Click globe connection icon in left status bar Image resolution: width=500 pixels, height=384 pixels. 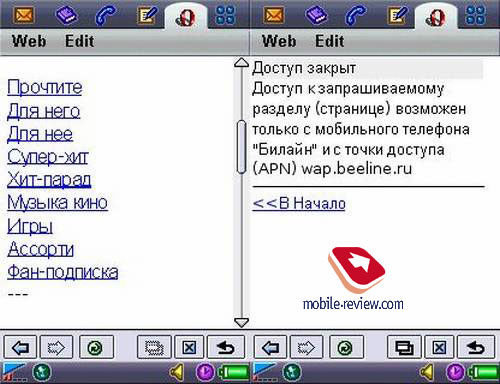coord(41,372)
